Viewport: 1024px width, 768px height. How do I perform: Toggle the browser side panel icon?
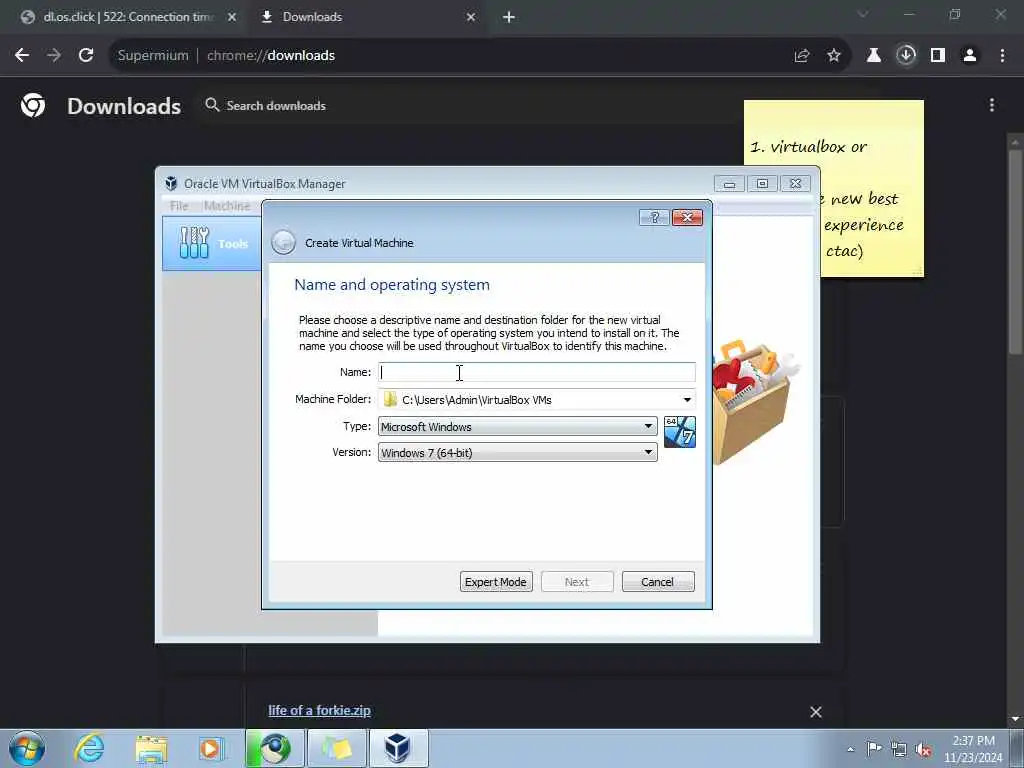(938, 56)
